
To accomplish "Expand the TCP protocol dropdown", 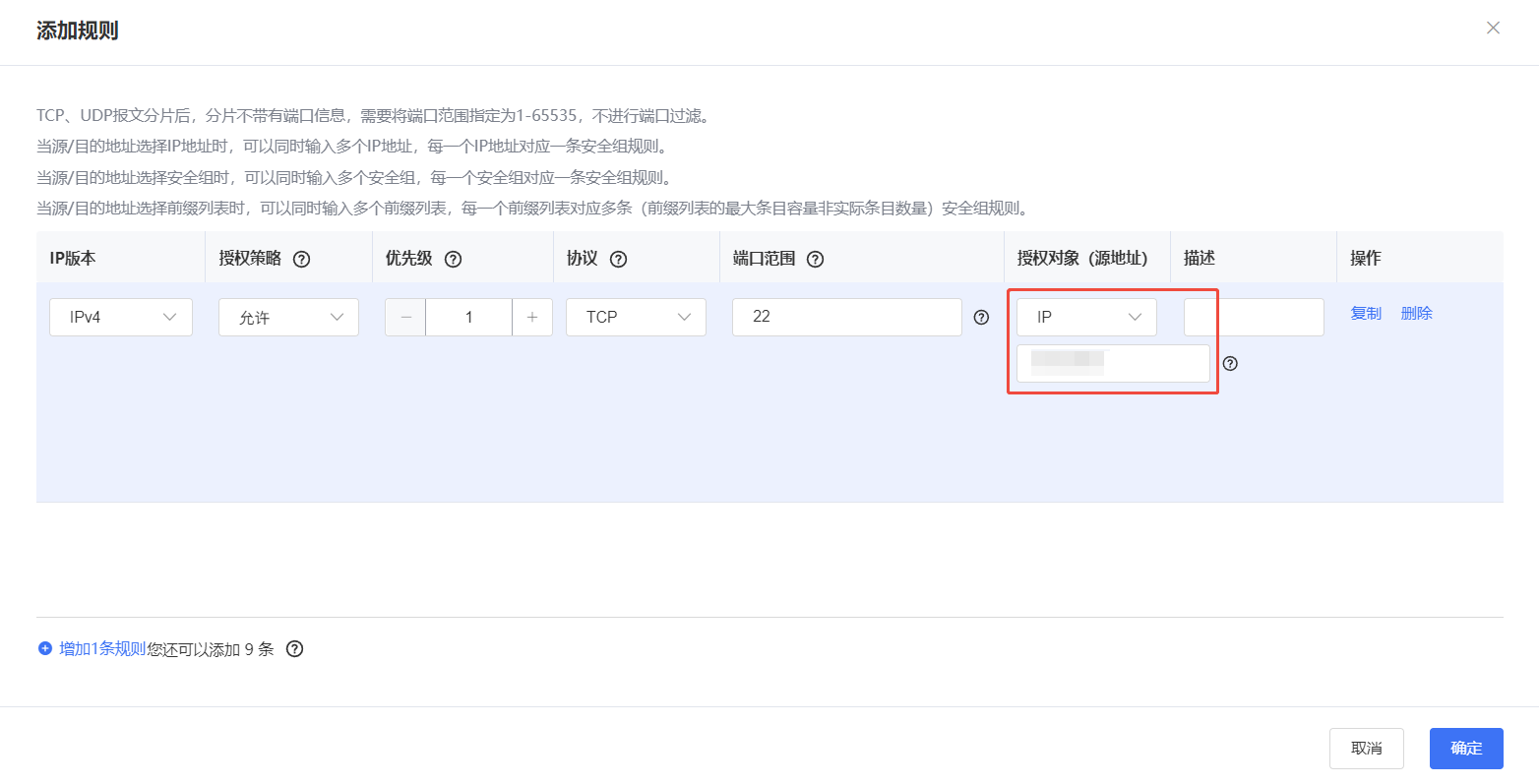I will [x=636, y=317].
